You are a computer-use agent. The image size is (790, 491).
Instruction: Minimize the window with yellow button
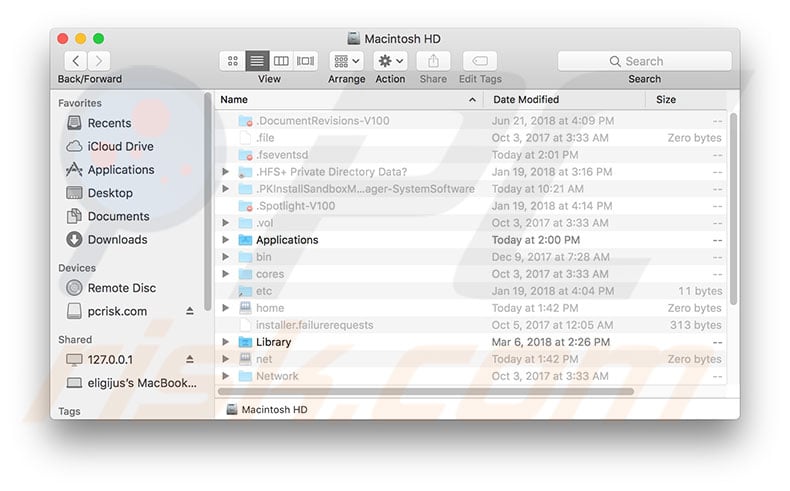tap(81, 38)
